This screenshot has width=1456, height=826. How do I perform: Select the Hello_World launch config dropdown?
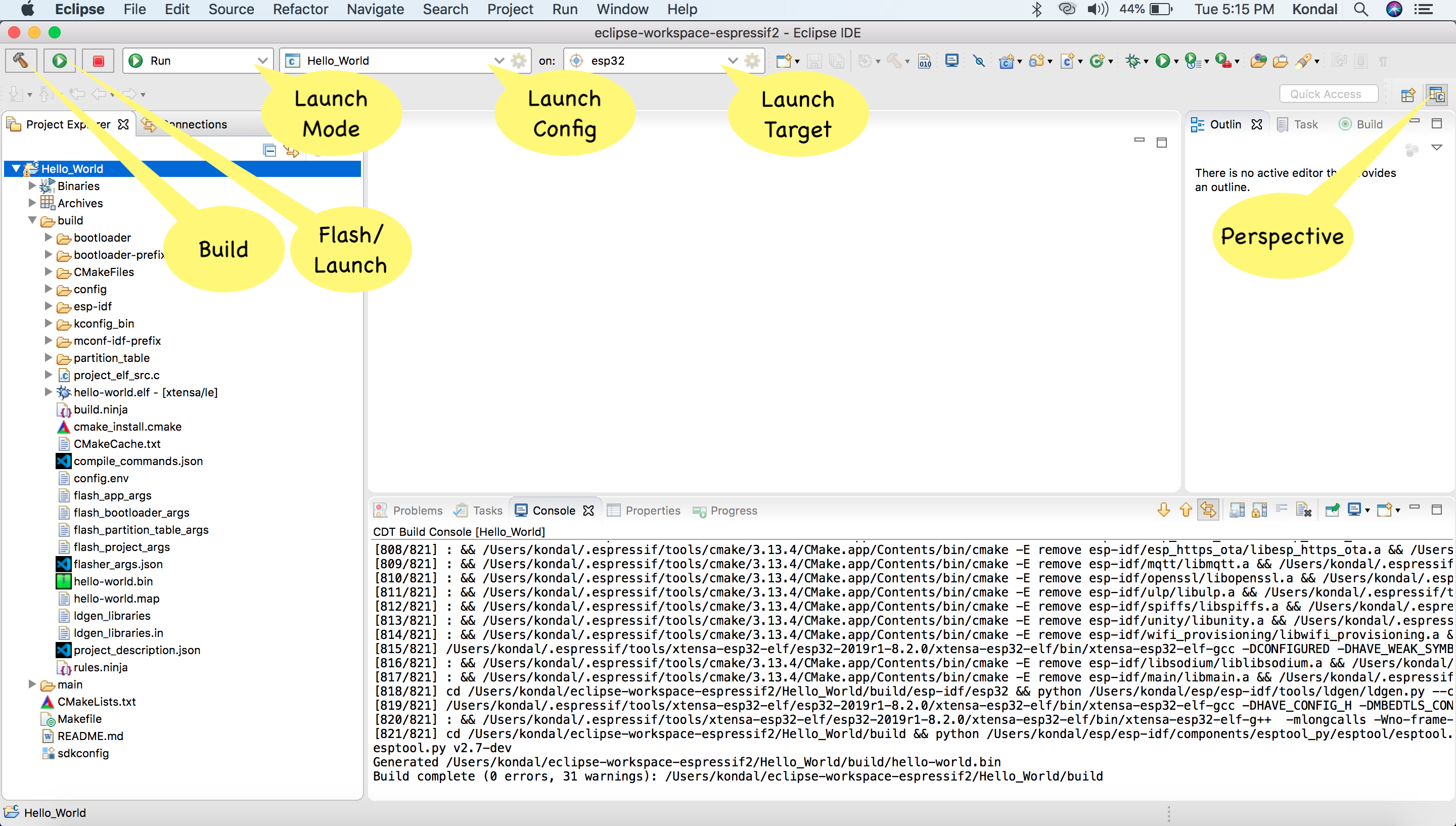(496, 60)
